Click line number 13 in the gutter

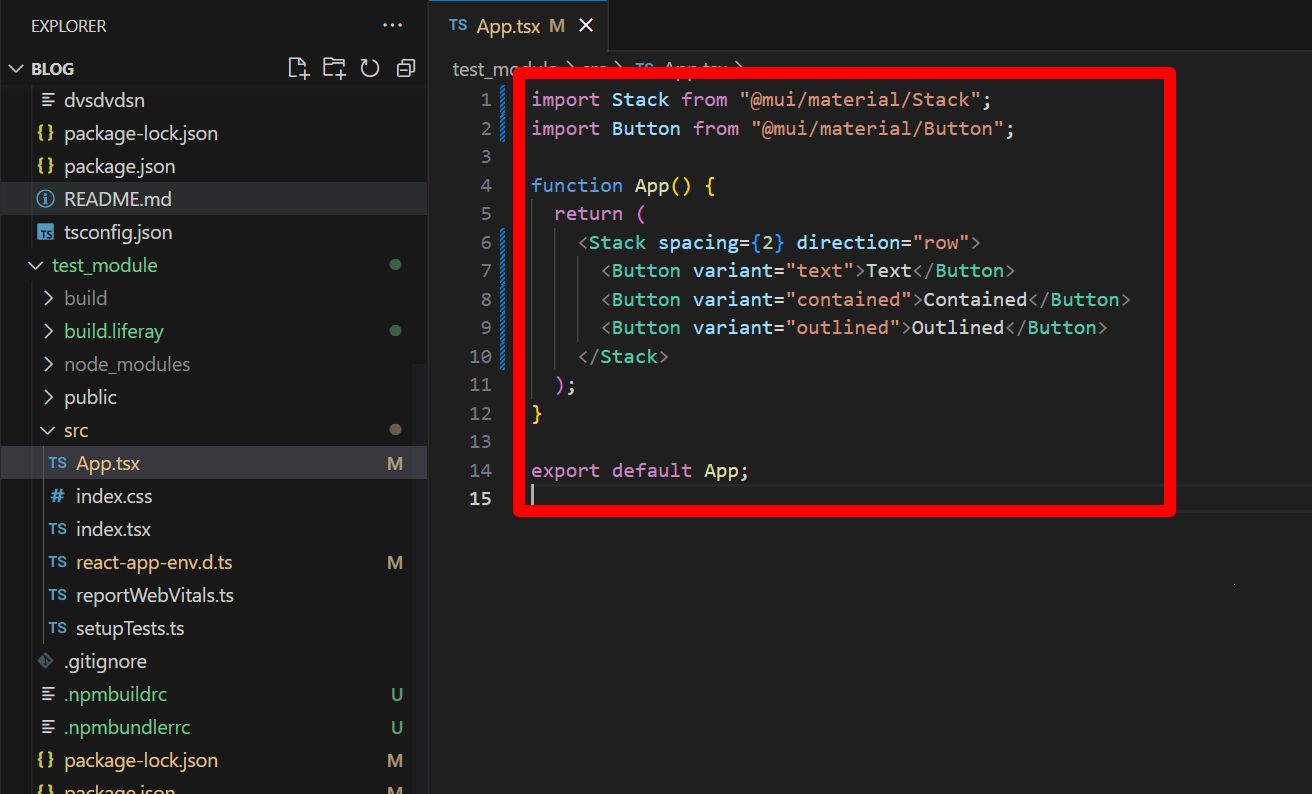(480, 441)
